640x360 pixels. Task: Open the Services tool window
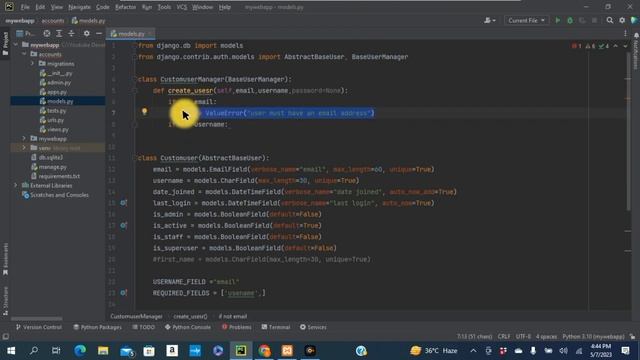(x=313, y=327)
